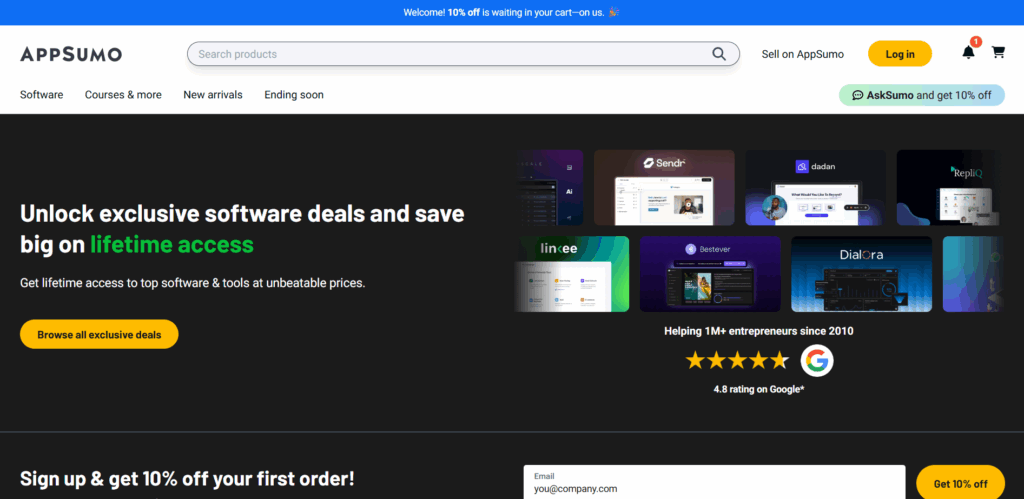Image resolution: width=1024 pixels, height=499 pixels.
Task: Open the Software menu
Action: 42,95
